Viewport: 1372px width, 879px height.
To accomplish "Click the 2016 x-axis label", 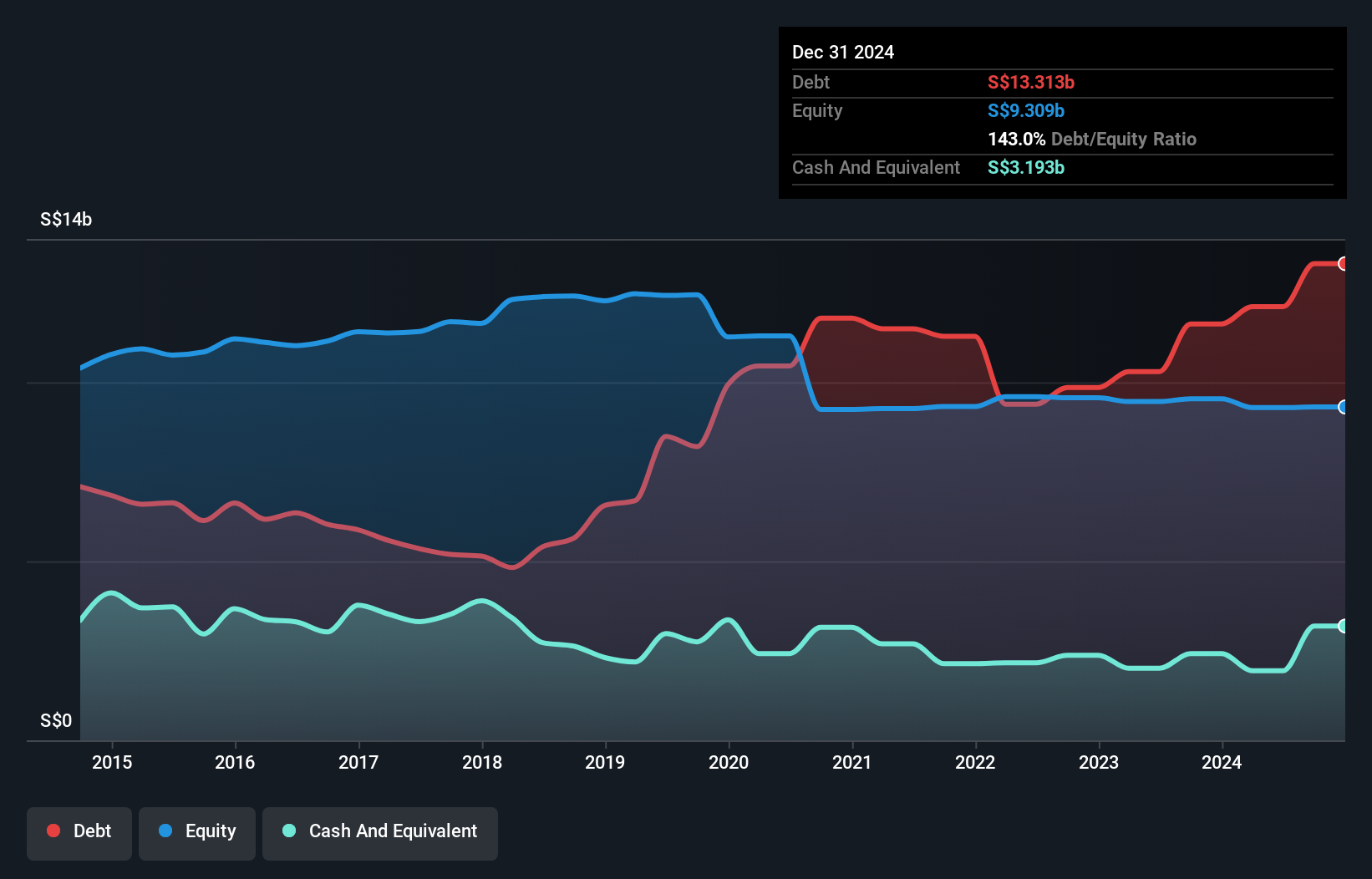I will [235, 762].
